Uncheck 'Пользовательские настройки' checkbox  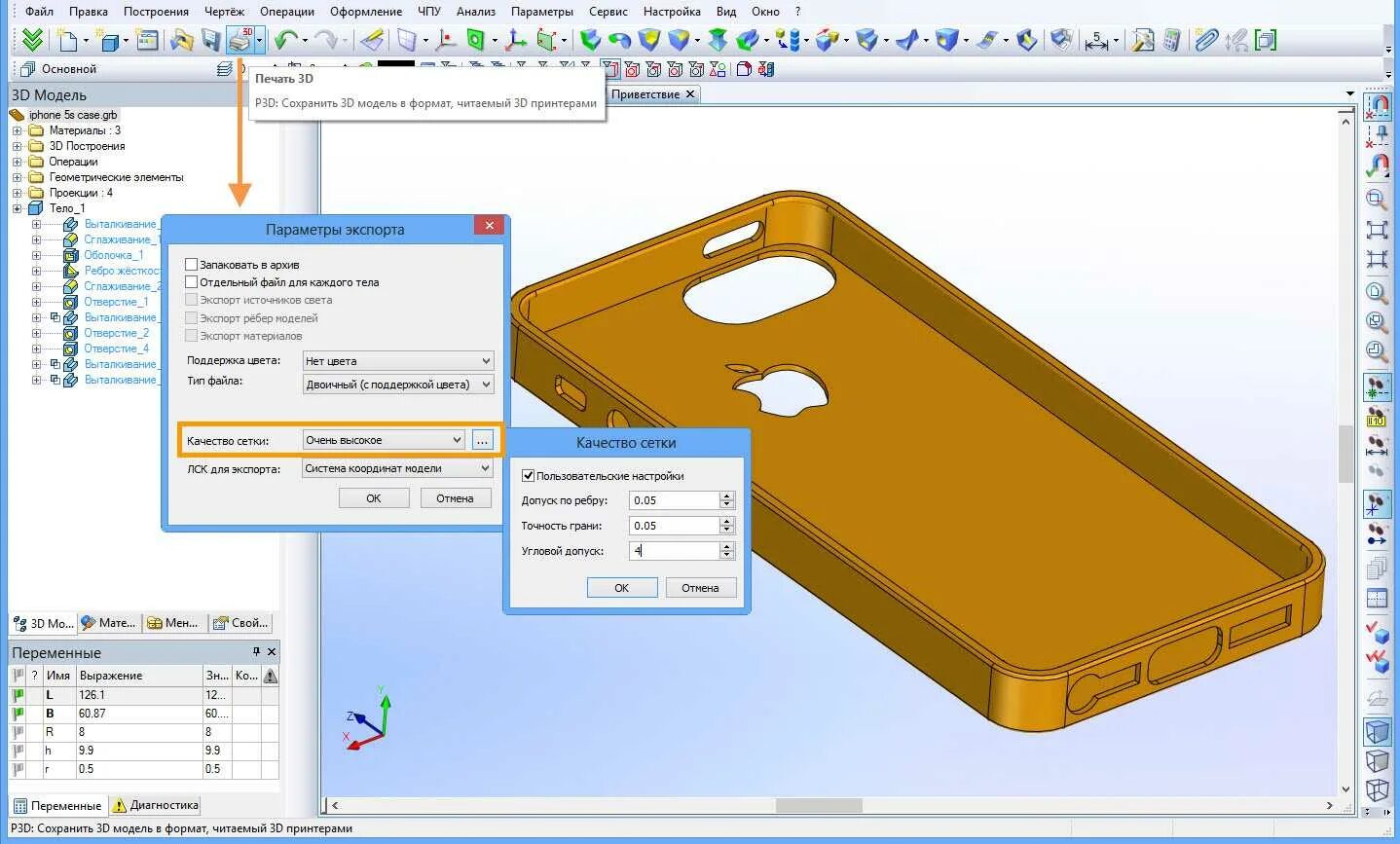(x=528, y=476)
